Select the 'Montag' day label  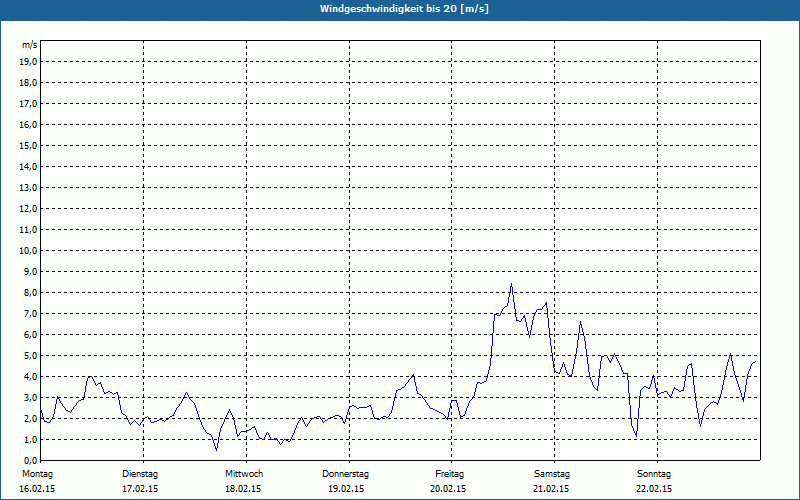pyautogui.click(x=37, y=474)
